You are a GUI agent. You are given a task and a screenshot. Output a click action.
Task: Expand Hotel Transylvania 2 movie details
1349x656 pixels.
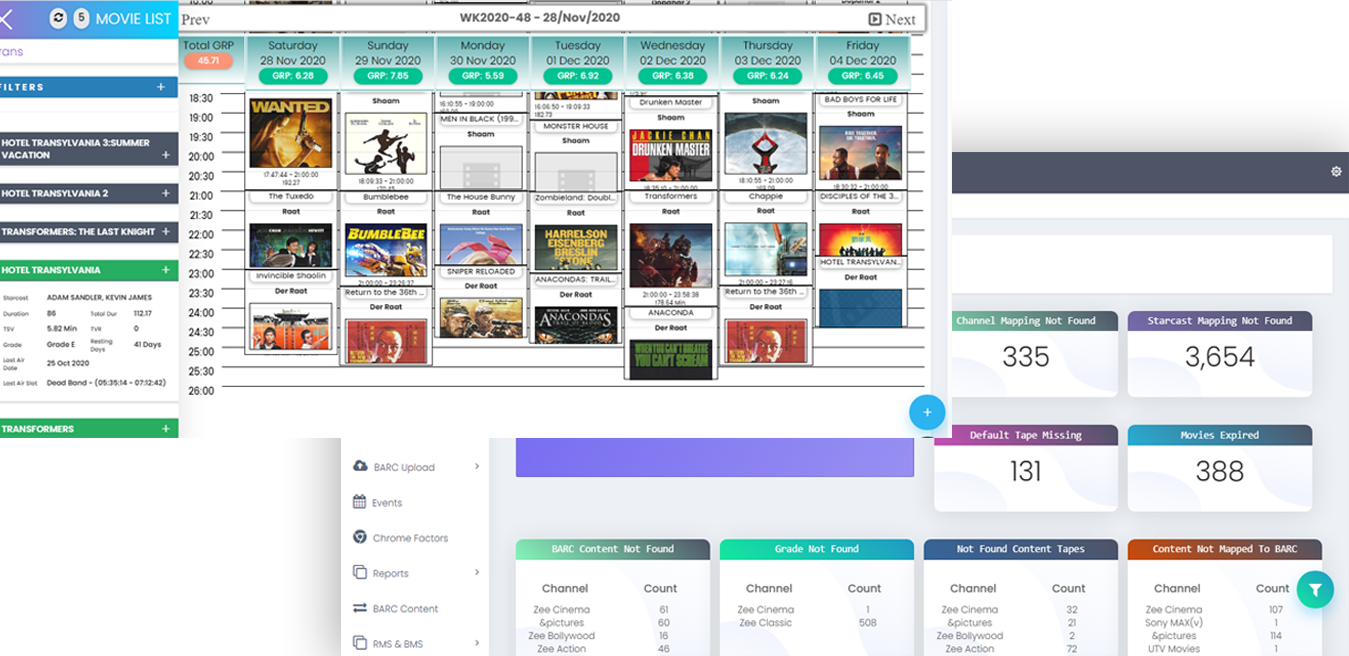[166, 193]
